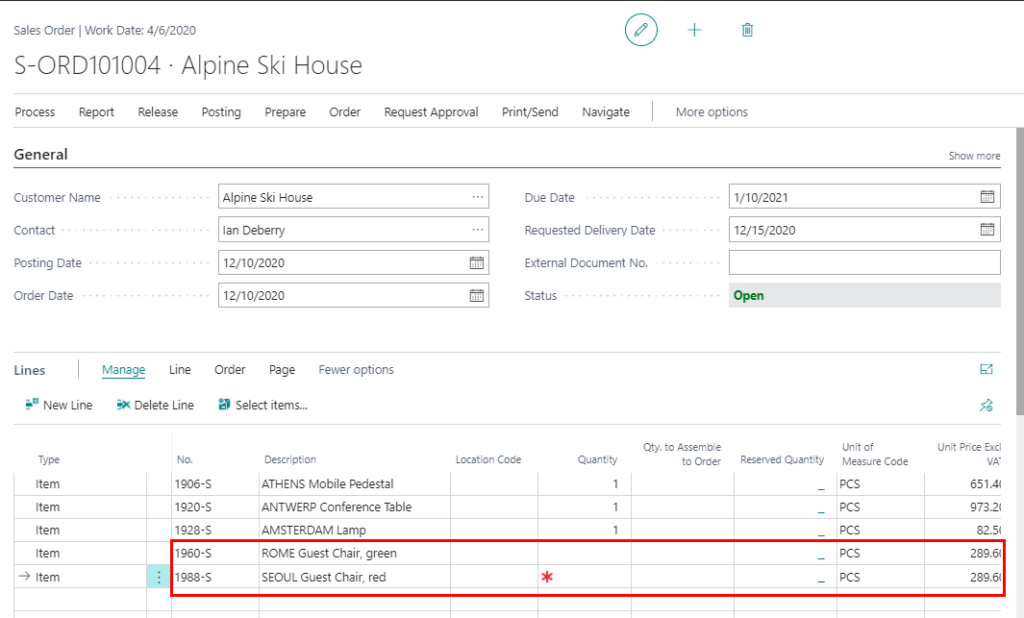
Task: Click unit price 973.20 cell
Action: coord(963,507)
